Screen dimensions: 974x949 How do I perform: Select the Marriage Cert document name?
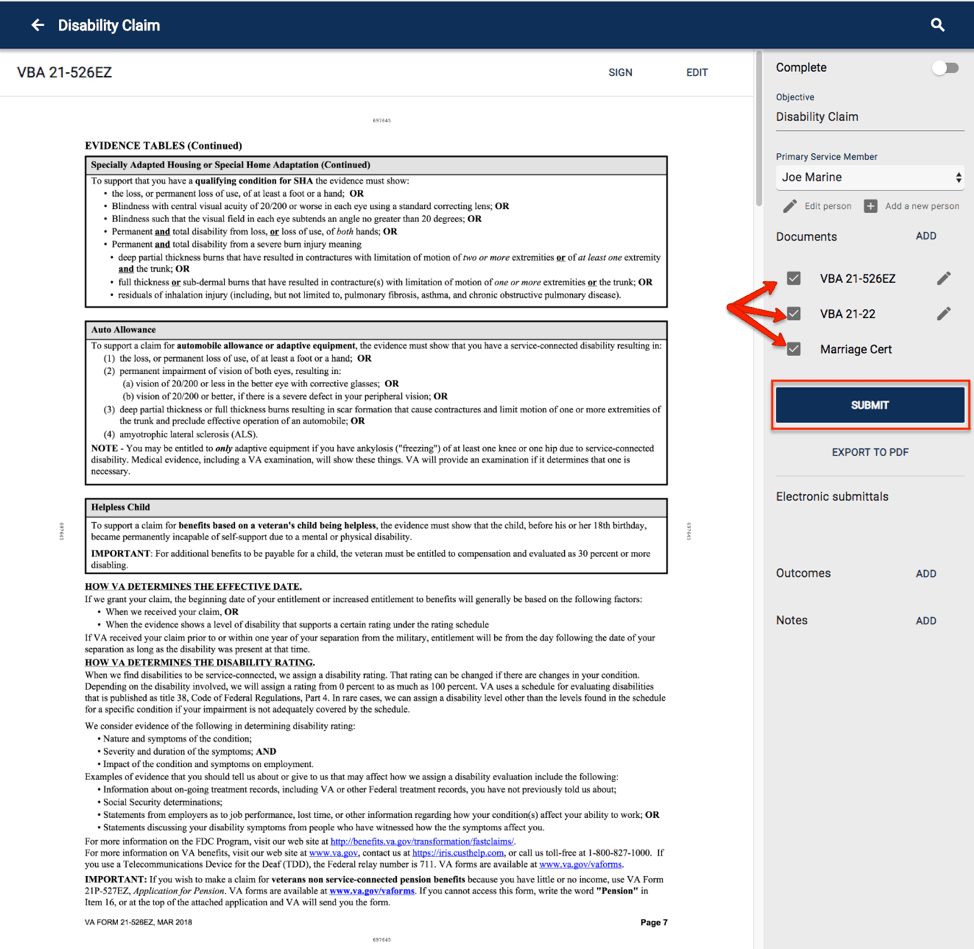coord(855,350)
